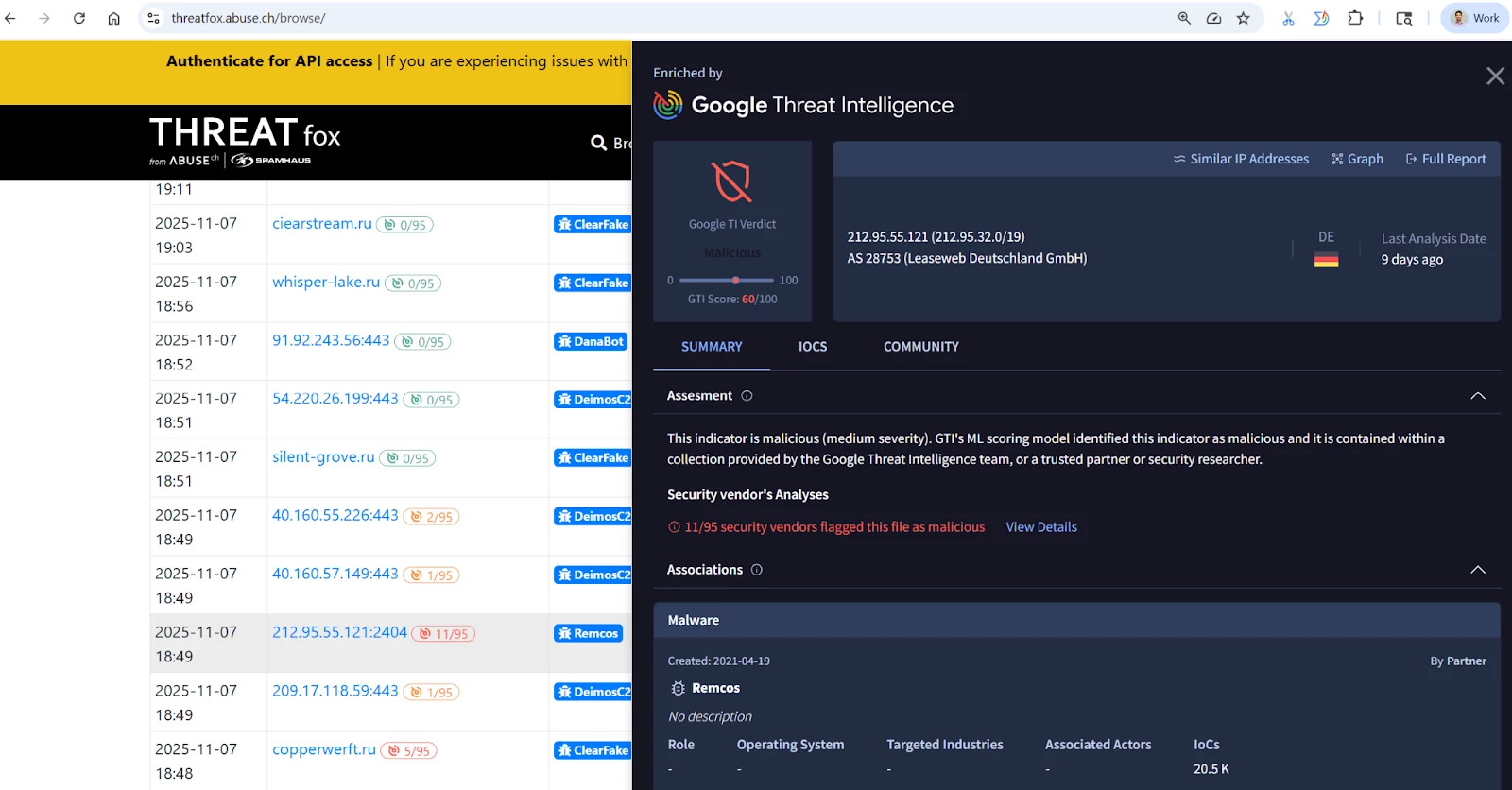This screenshot has height=790, width=1512.
Task: Click 1/95 badge beside 209.17.118.59:443
Action: pyautogui.click(x=431, y=693)
